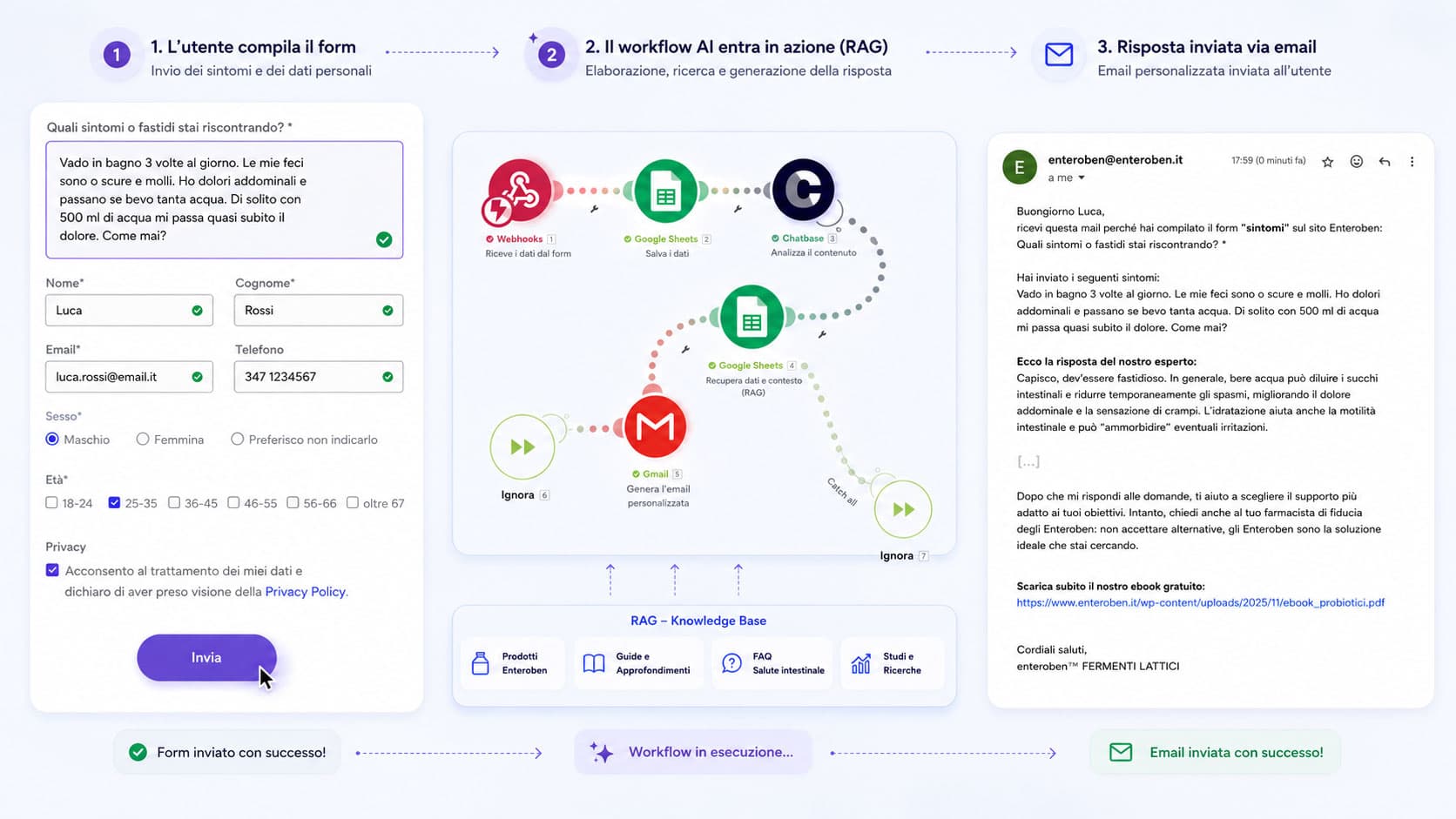Check the 36-45 age box
Screen dimensions: 1456x819
174,503
